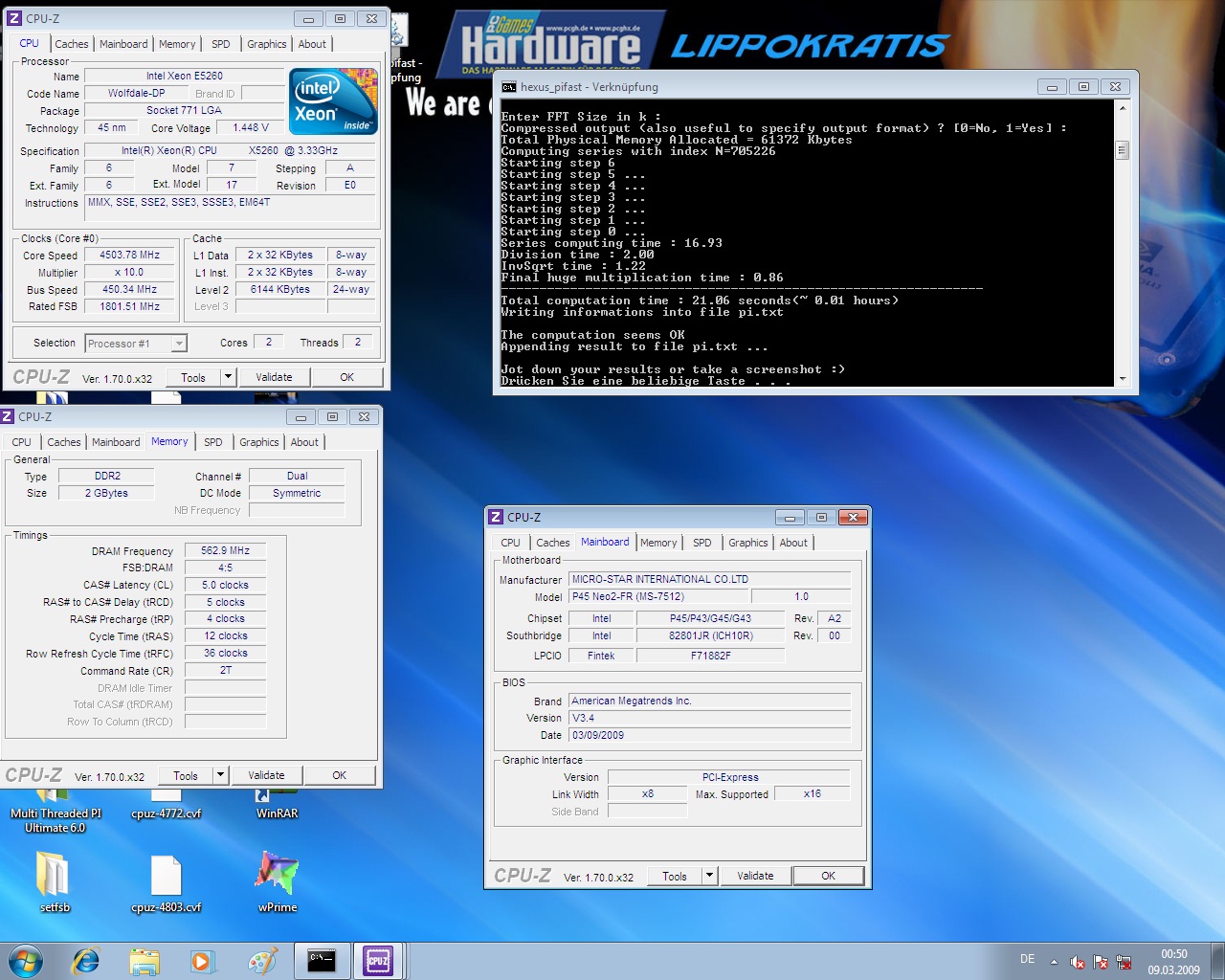Open About tab in the CPU-tab window
1225x980 pixels.
[312, 44]
